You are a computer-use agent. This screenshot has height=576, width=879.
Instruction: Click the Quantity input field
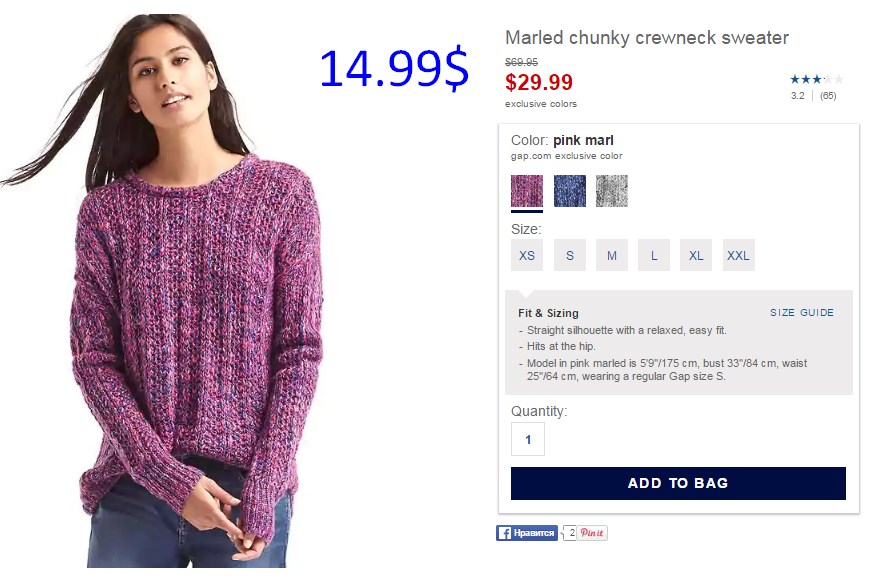tap(528, 439)
